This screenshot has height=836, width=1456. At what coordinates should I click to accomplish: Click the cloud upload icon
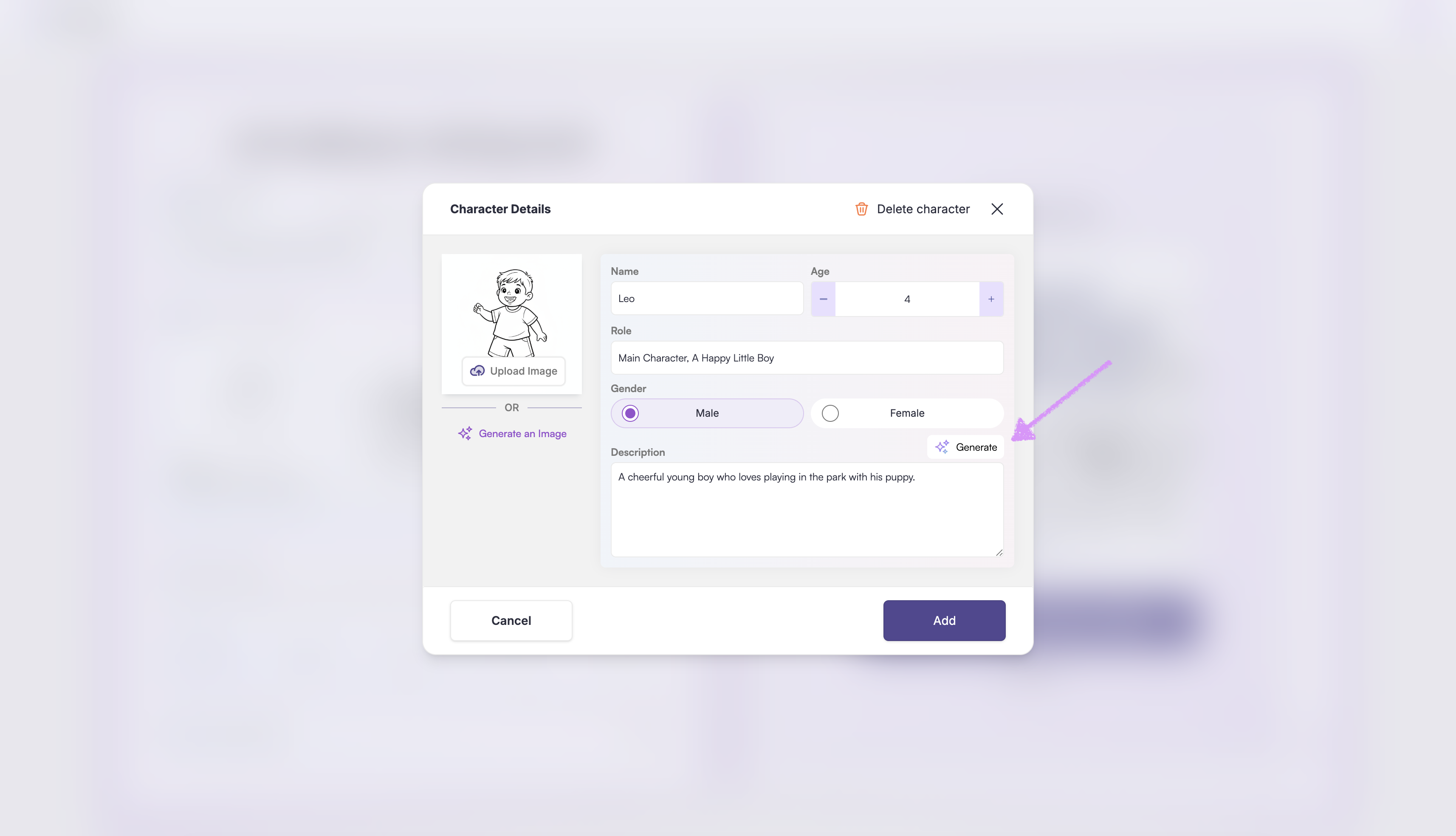[477, 371]
